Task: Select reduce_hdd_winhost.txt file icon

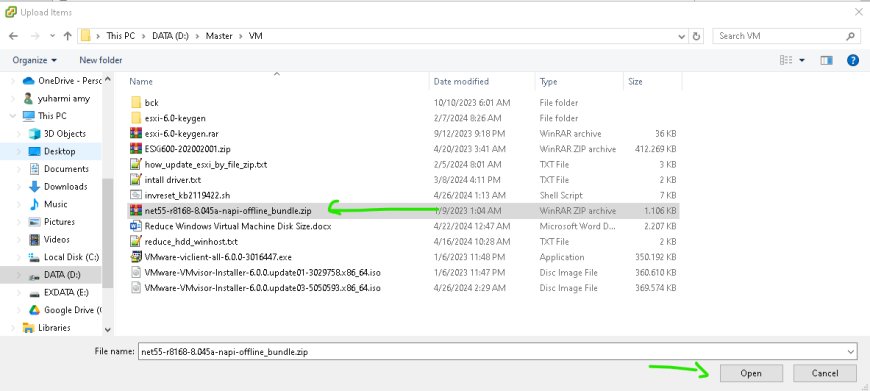Action: tap(136, 242)
